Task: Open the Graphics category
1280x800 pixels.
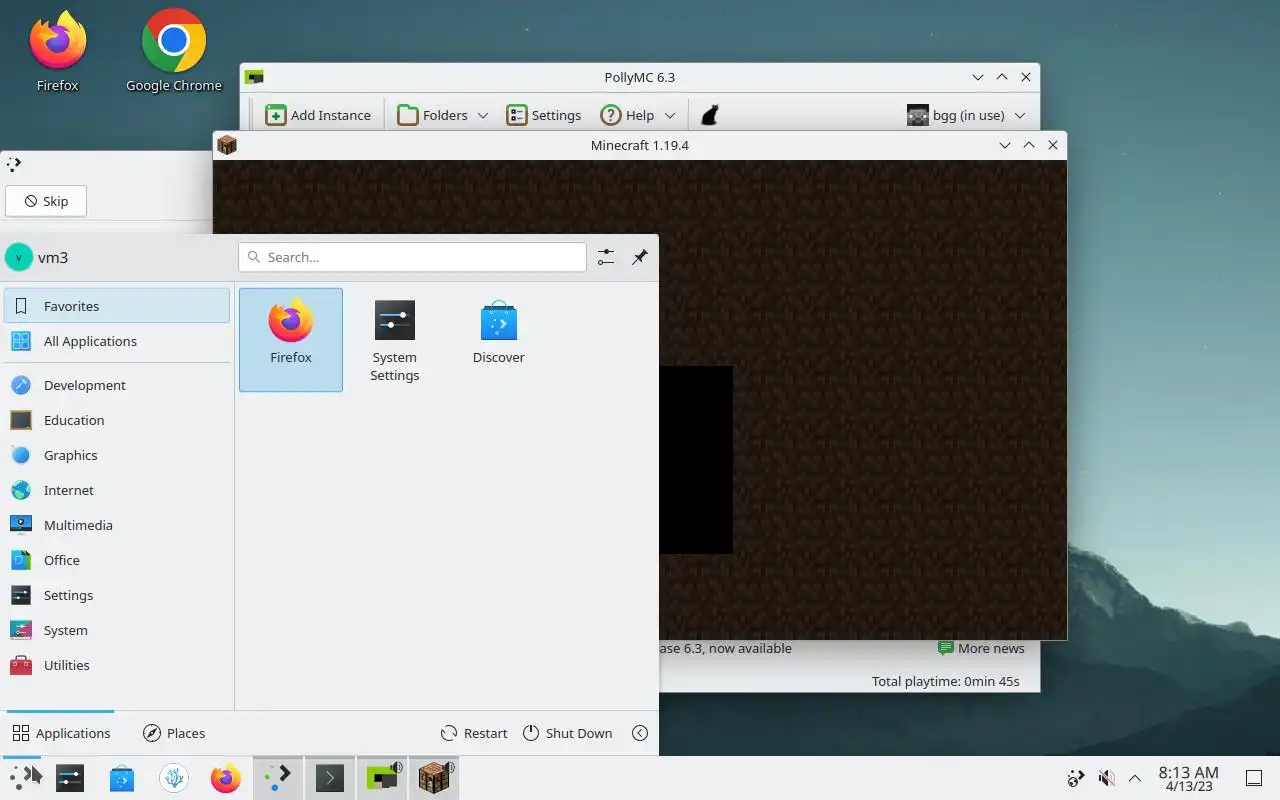Action: click(x=117, y=455)
